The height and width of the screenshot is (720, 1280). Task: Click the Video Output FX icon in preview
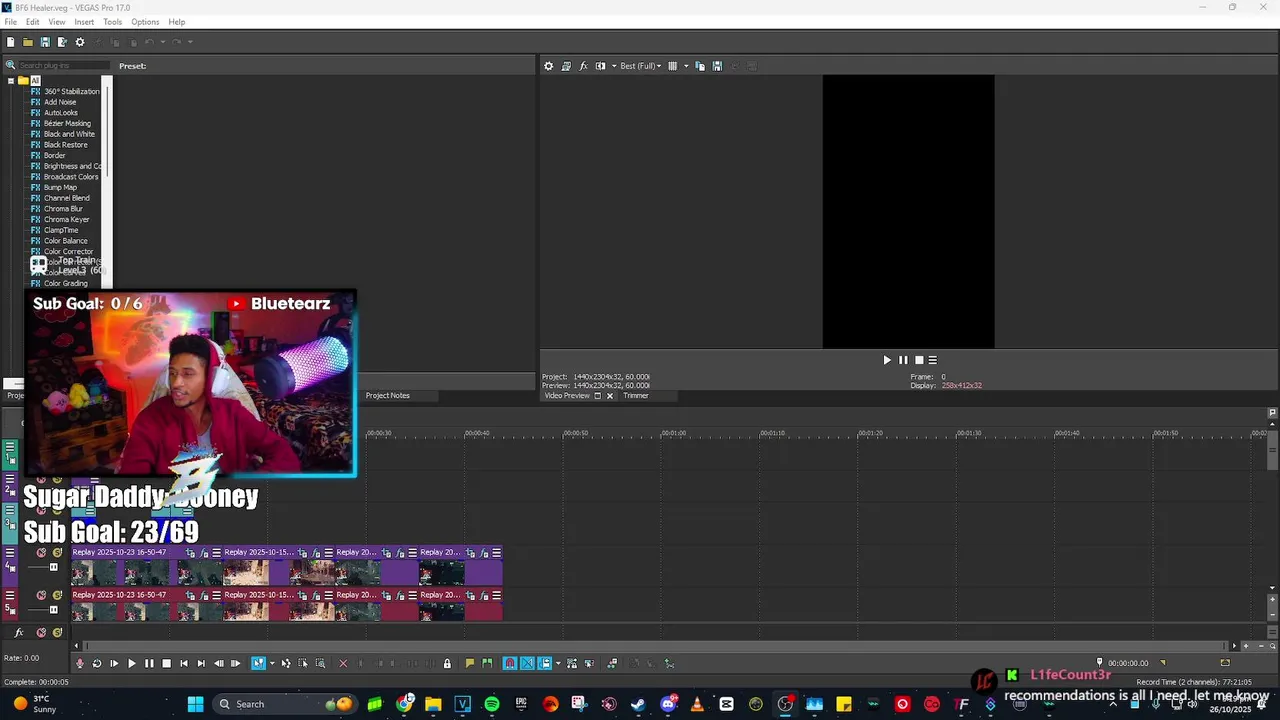pos(583,66)
